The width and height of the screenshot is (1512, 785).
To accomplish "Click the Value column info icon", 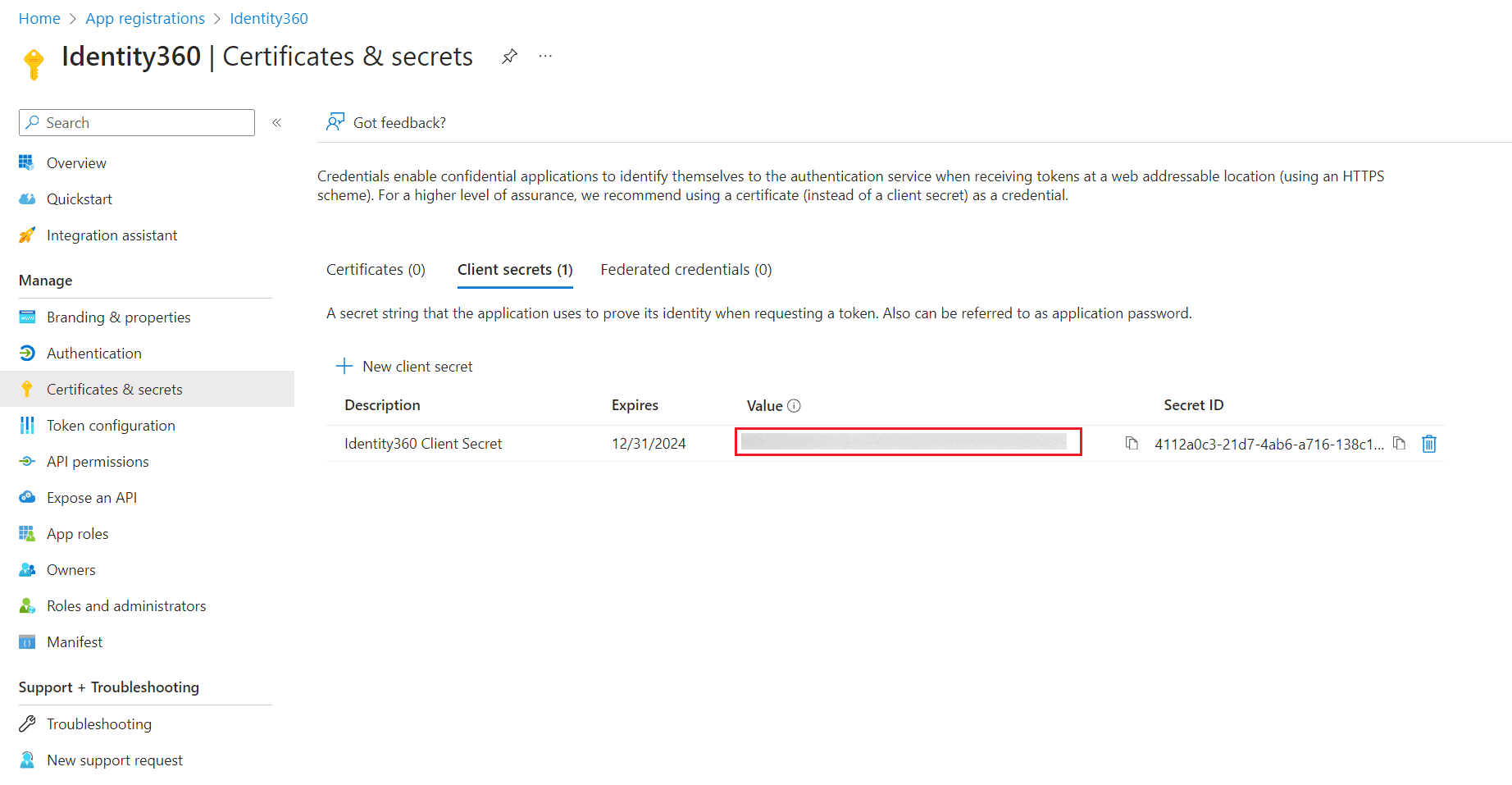I will [794, 405].
